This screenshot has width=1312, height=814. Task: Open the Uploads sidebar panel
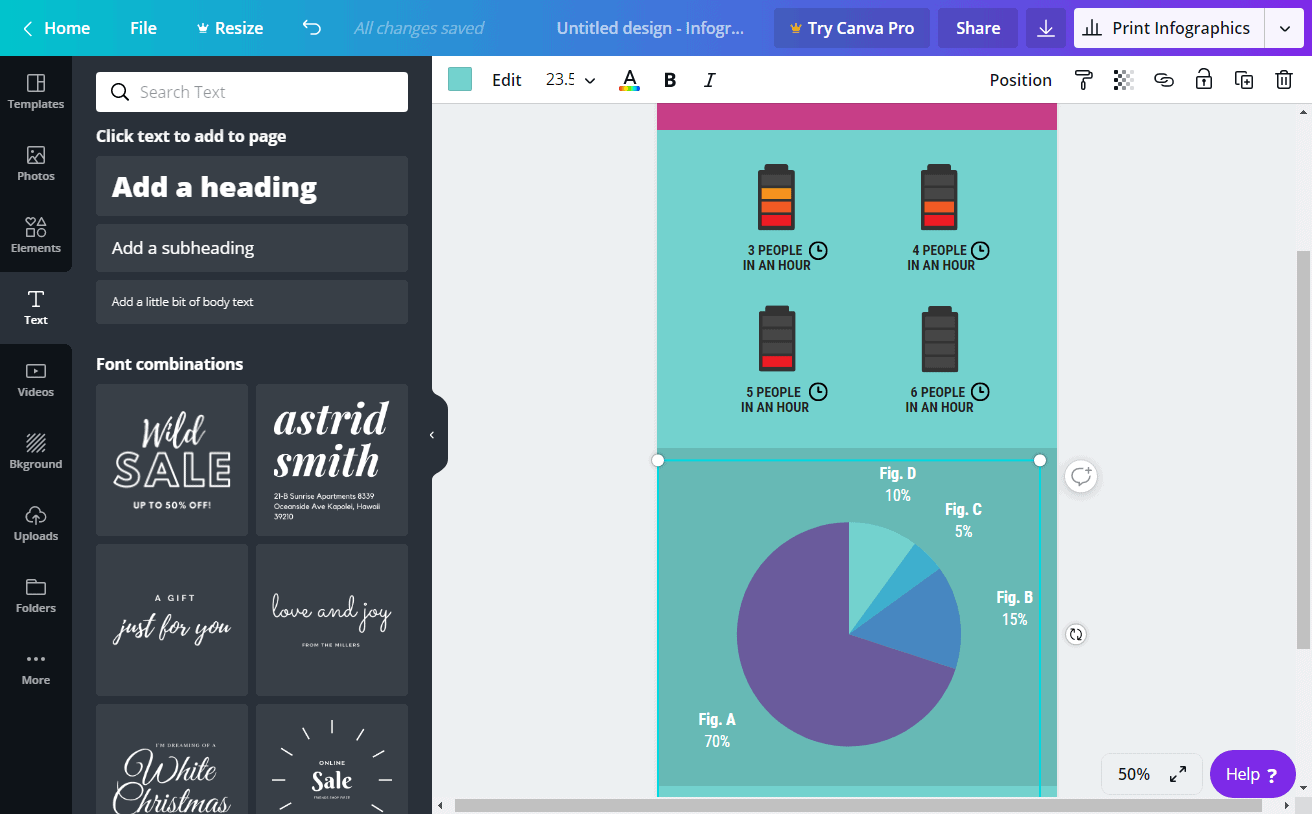36,524
